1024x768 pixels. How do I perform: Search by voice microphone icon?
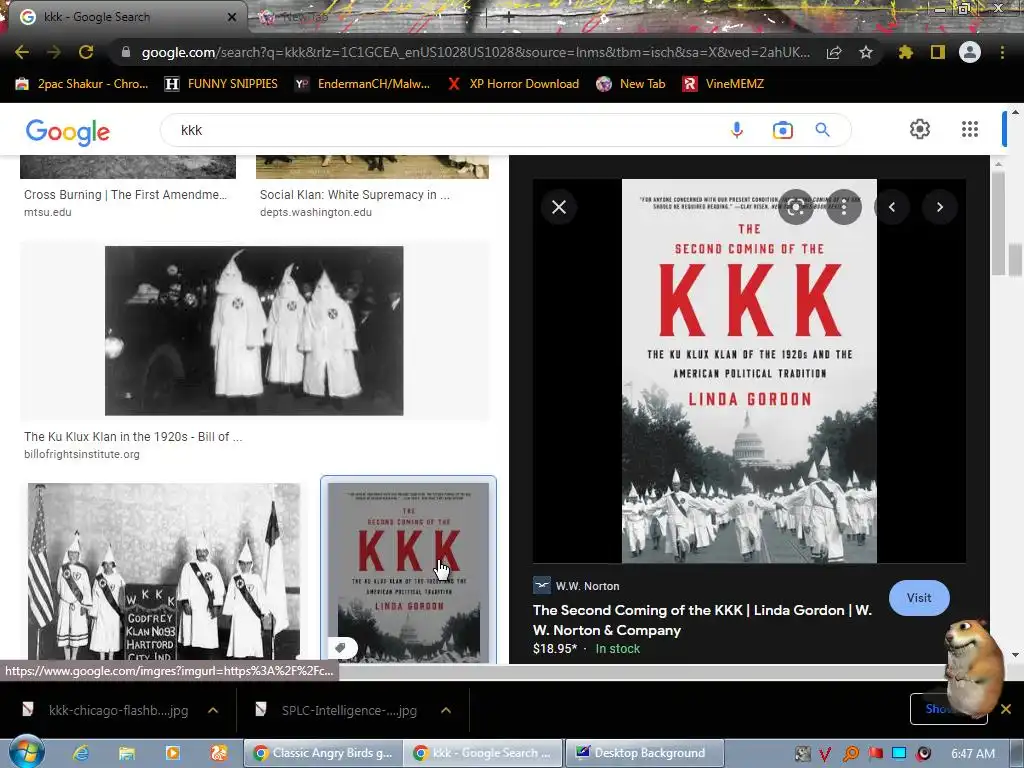[x=737, y=130]
